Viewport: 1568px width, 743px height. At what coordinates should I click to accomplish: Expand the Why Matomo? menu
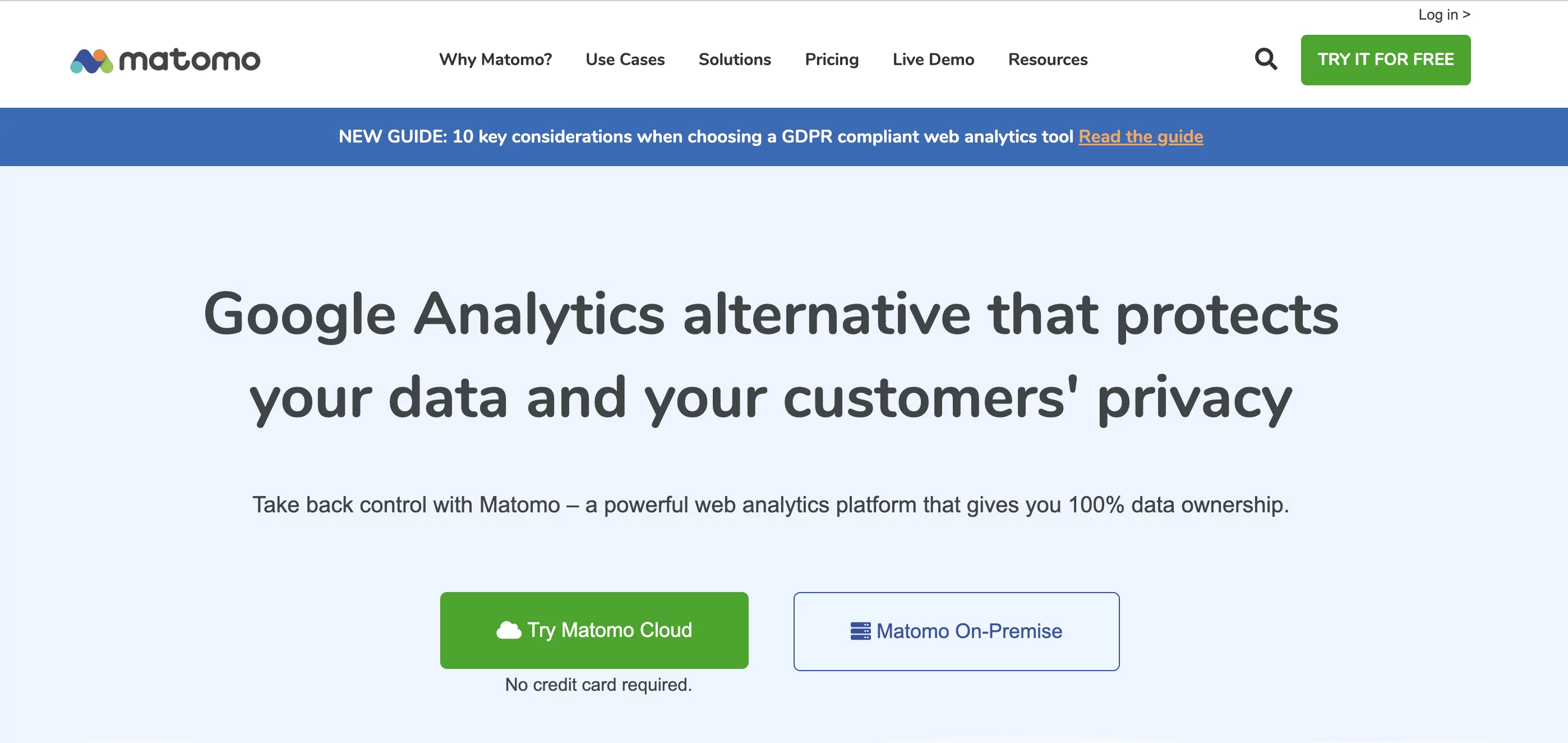[x=496, y=59]
